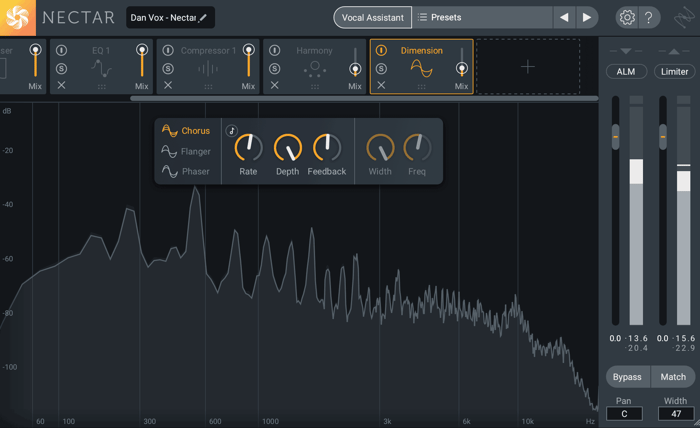Open the Vocal Assistant
This screenshot has width=700, height=428.
(x=372, y=17)
